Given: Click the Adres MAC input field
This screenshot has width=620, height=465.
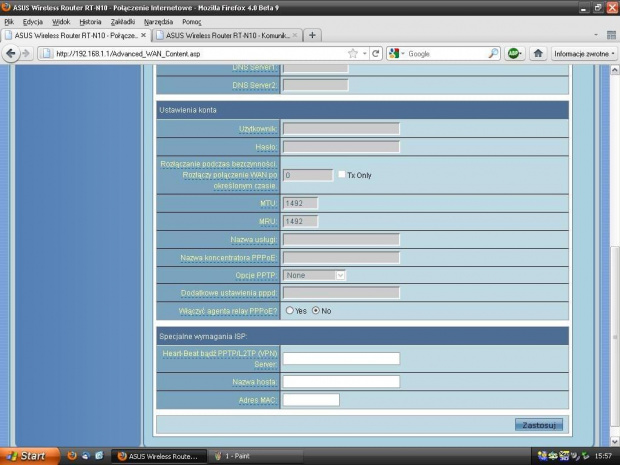Looking at the screenshot, I should tap(311, 400).
